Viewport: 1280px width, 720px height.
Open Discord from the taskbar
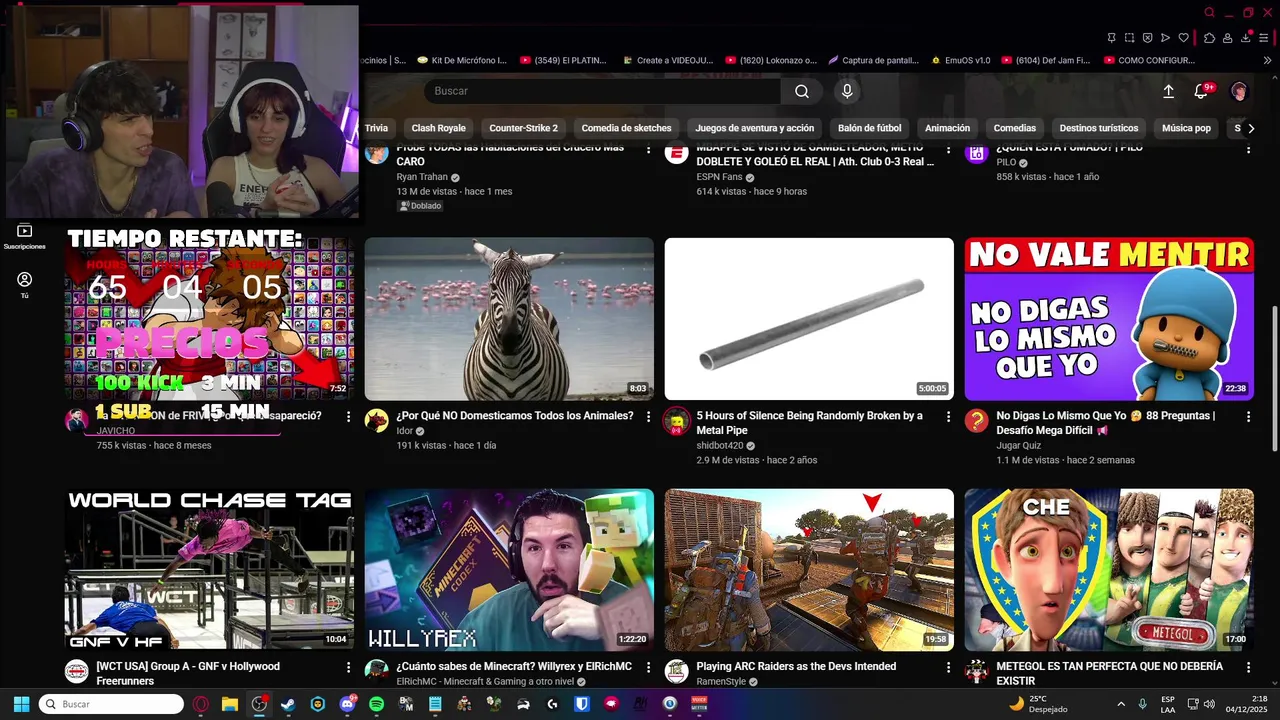coord(347,704)
